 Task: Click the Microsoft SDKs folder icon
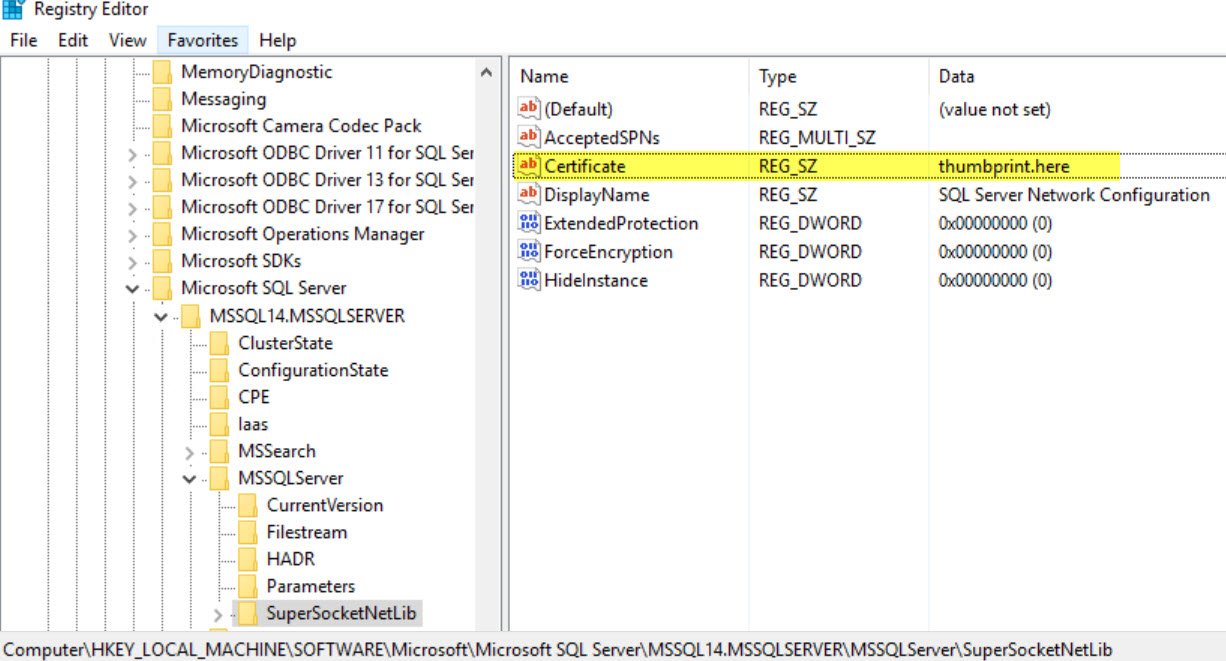162,261
